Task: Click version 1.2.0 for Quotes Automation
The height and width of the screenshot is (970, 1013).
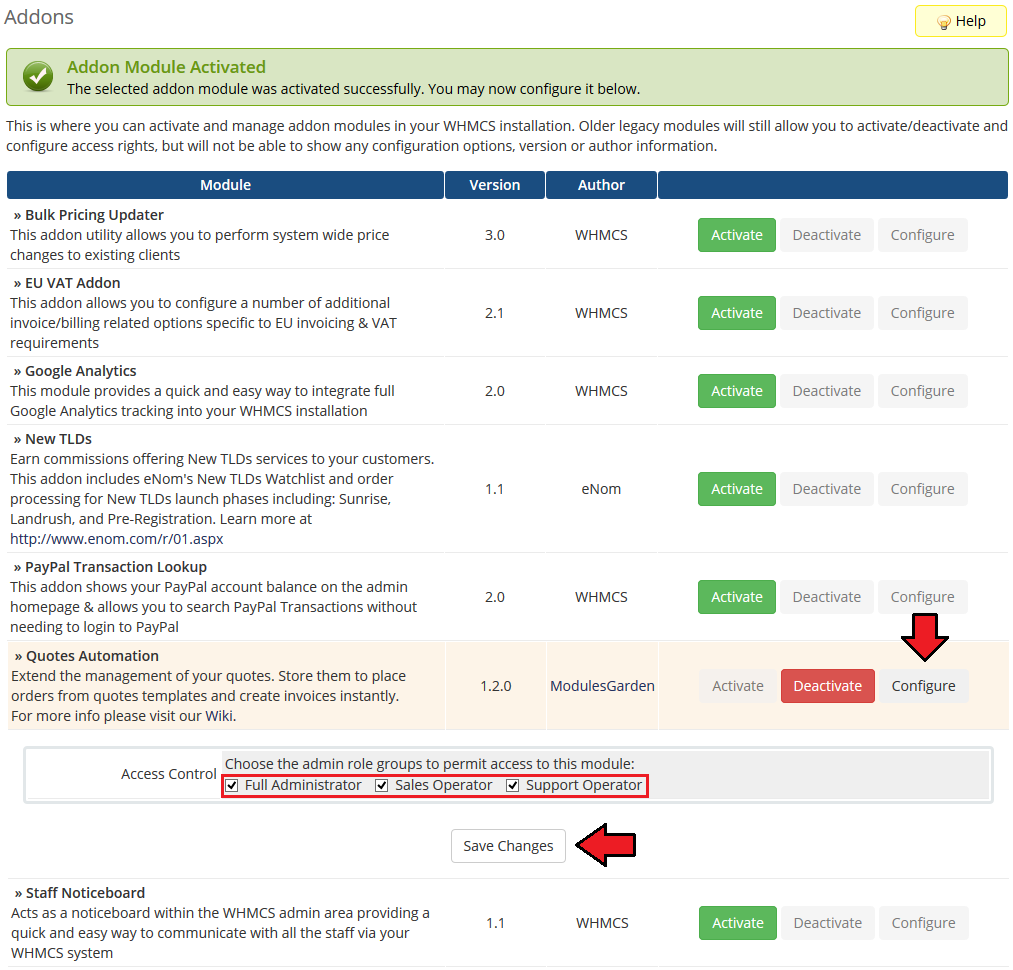Action: click(496, 686)
